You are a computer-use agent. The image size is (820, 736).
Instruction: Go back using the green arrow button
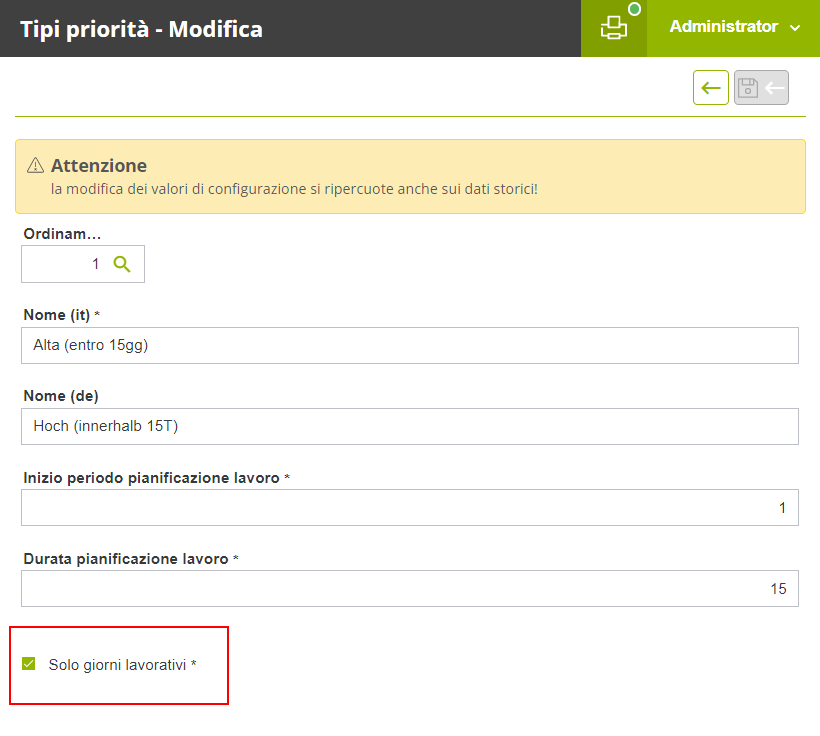(711, 88)
